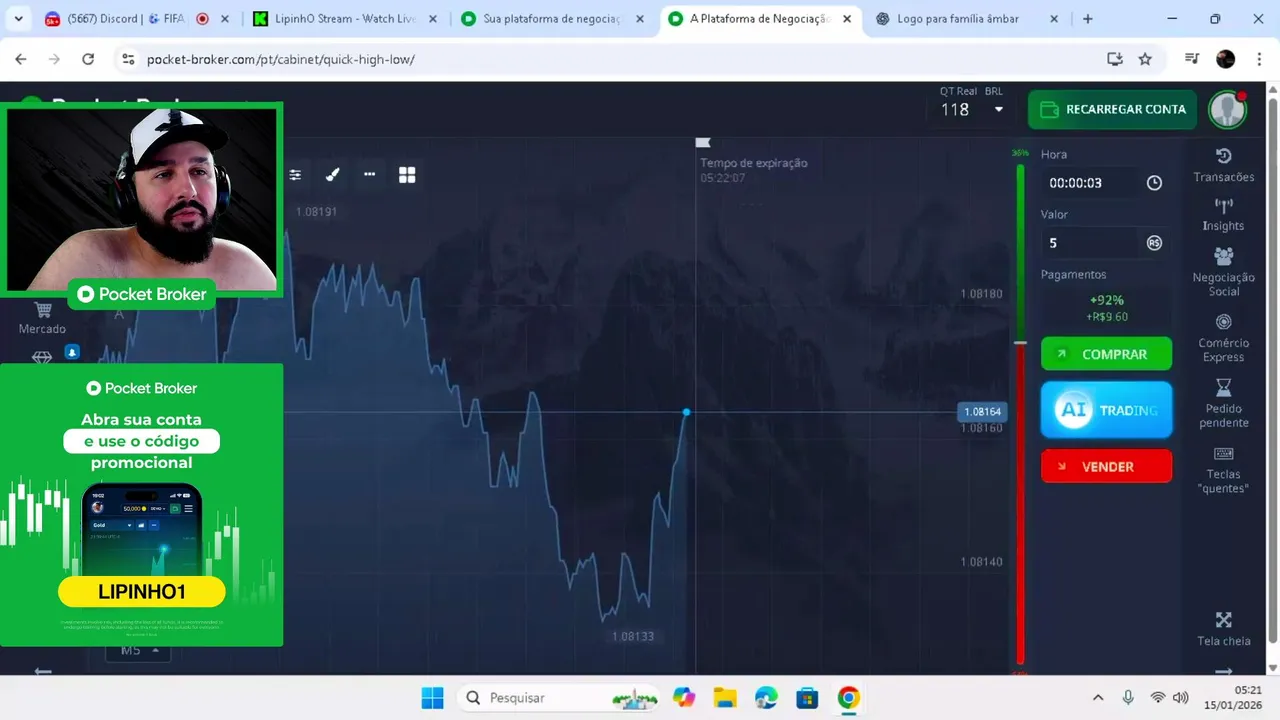Open a new browser tab
Screen dimensions: 1280x720
tap(1088, 19)
